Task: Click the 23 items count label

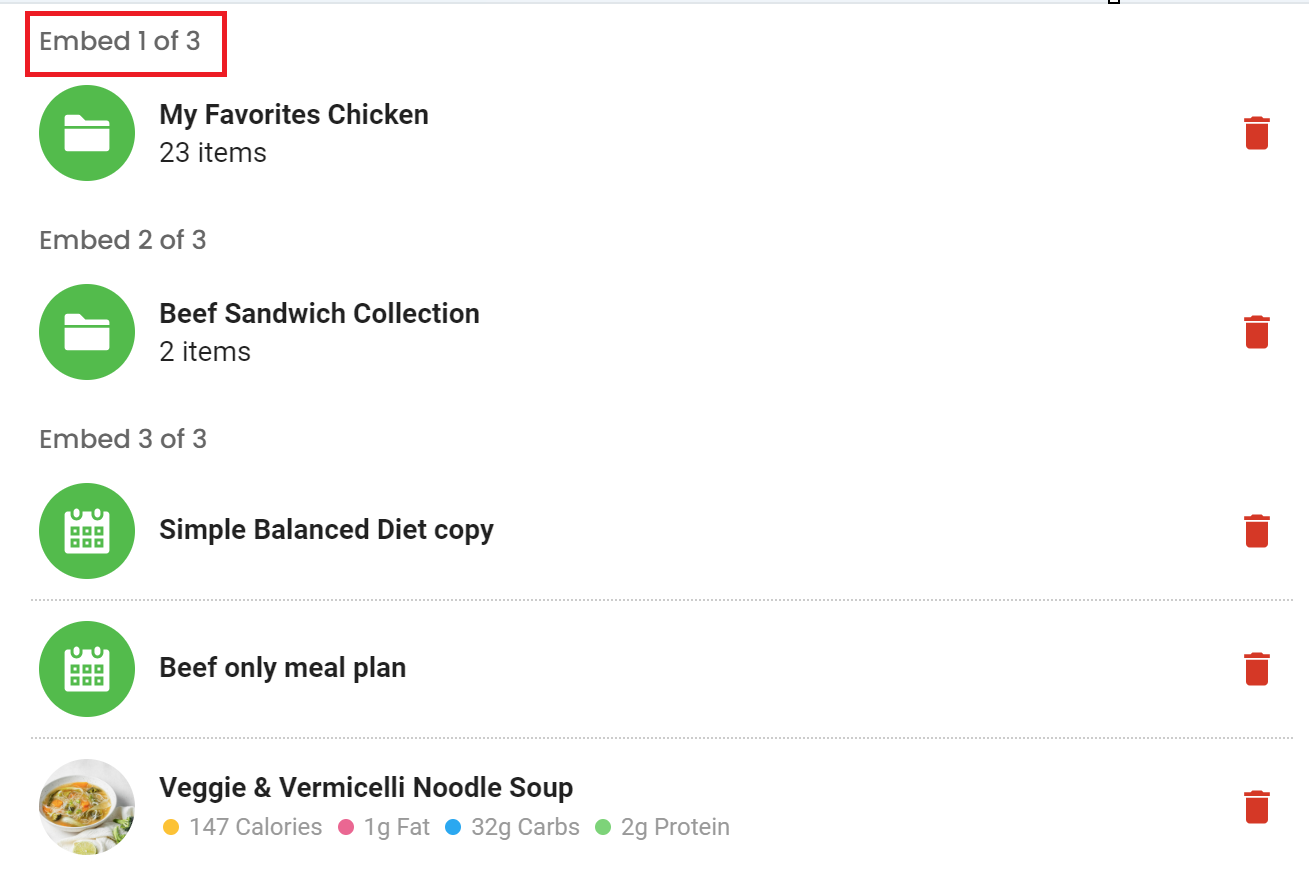Action: coord(213,153)
